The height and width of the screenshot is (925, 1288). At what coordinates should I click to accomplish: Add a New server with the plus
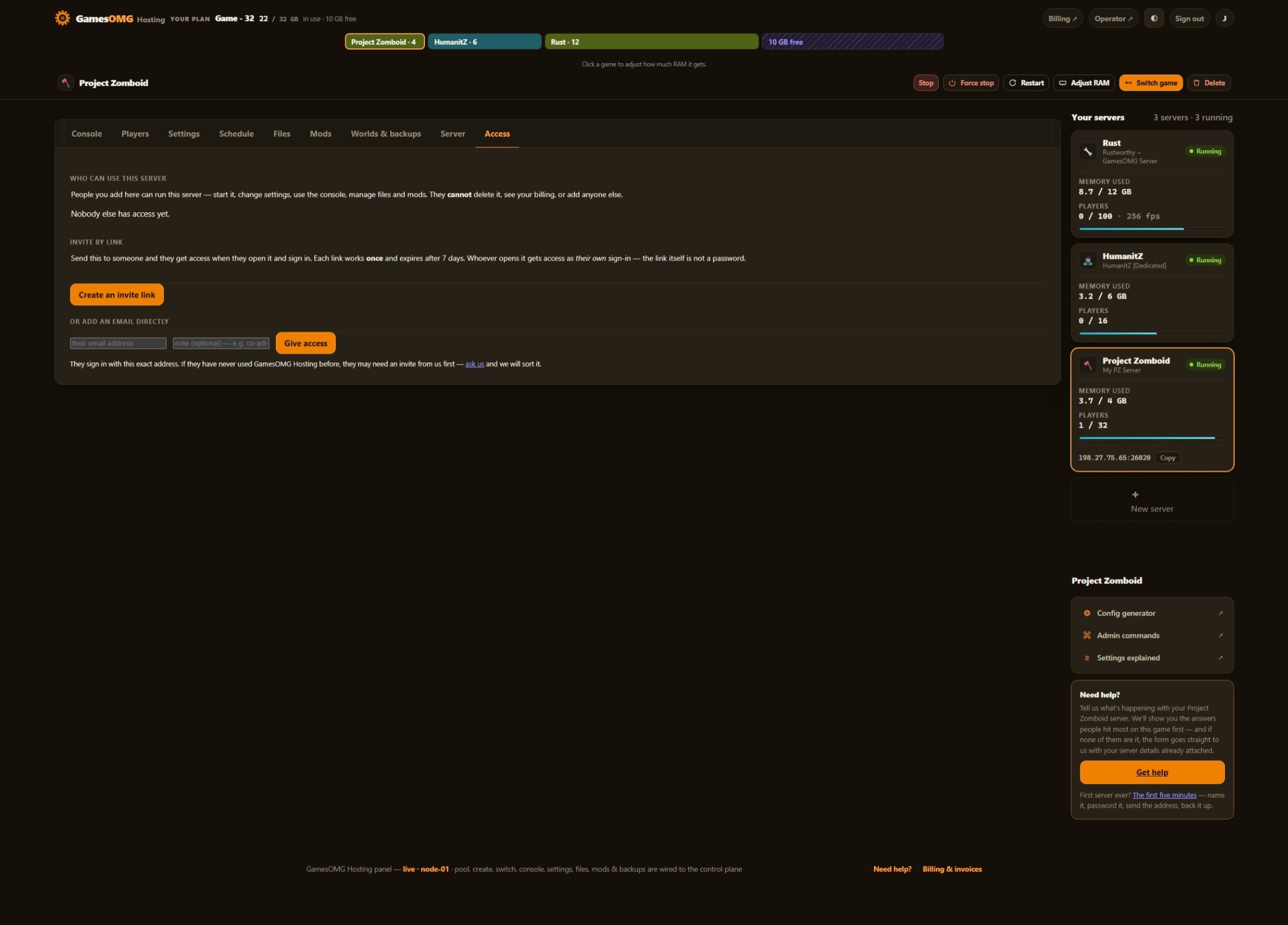1152,500
